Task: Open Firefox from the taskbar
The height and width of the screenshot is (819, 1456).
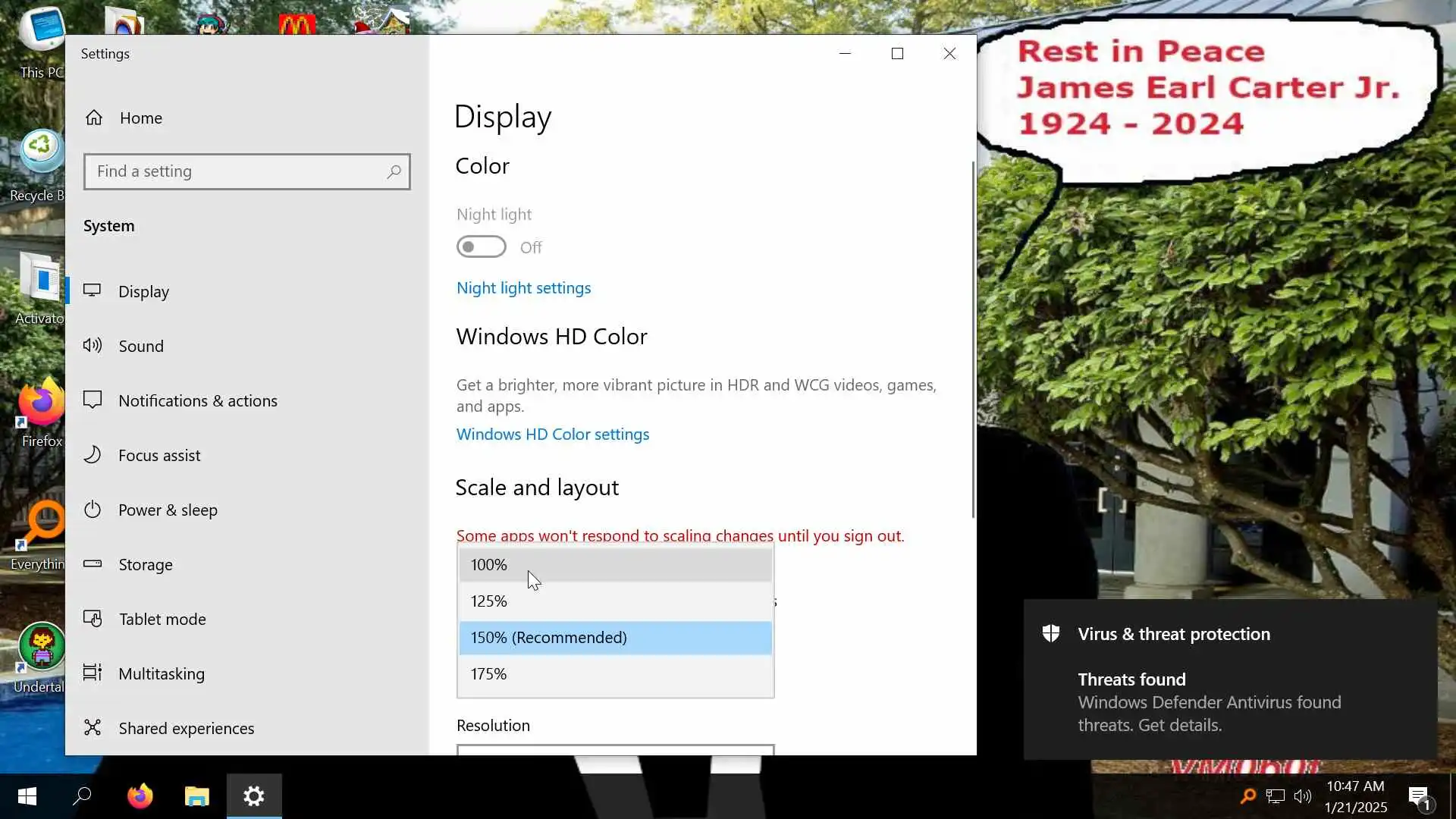Action: (140, 796)
